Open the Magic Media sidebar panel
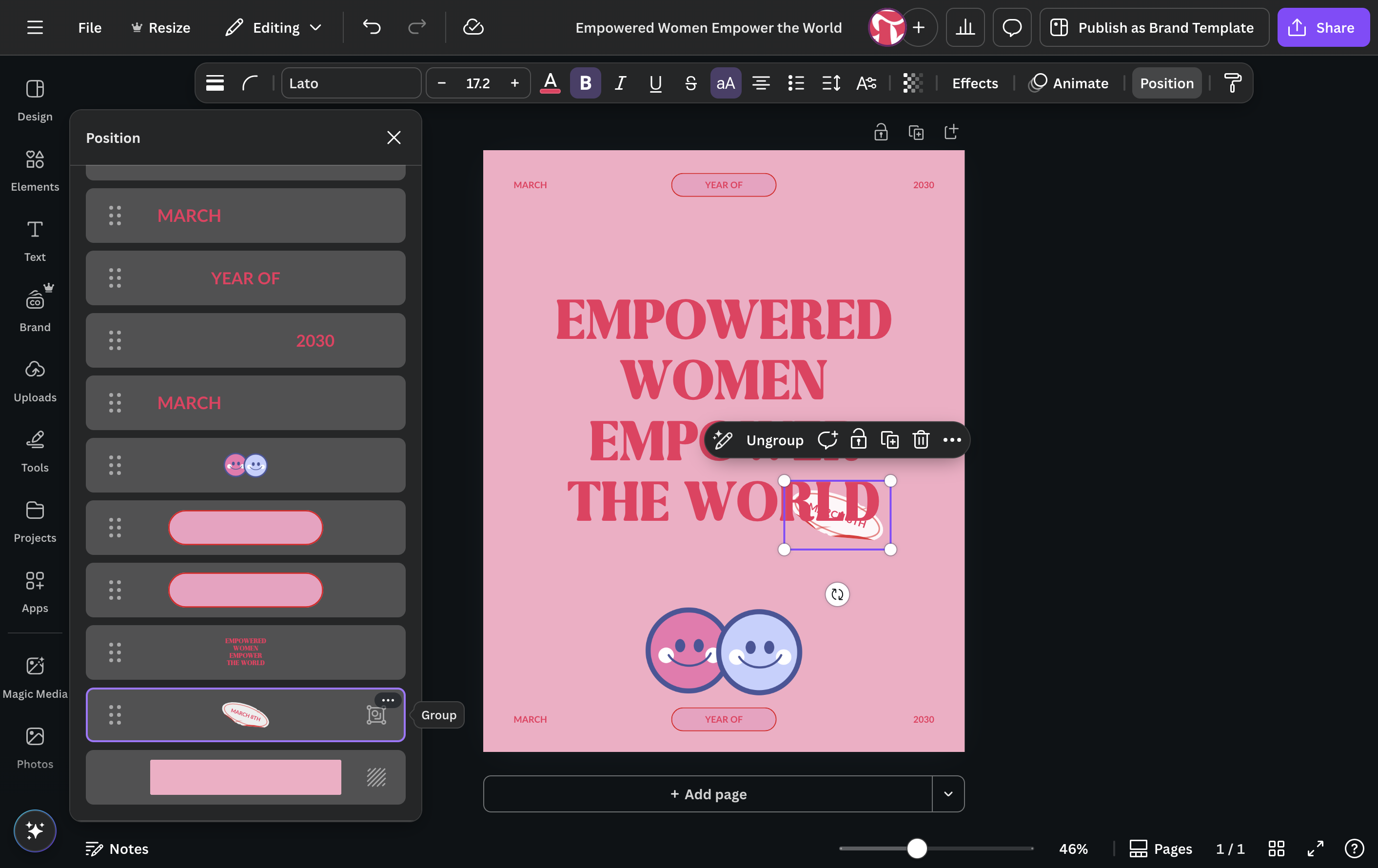 click(x=35, y=677)
